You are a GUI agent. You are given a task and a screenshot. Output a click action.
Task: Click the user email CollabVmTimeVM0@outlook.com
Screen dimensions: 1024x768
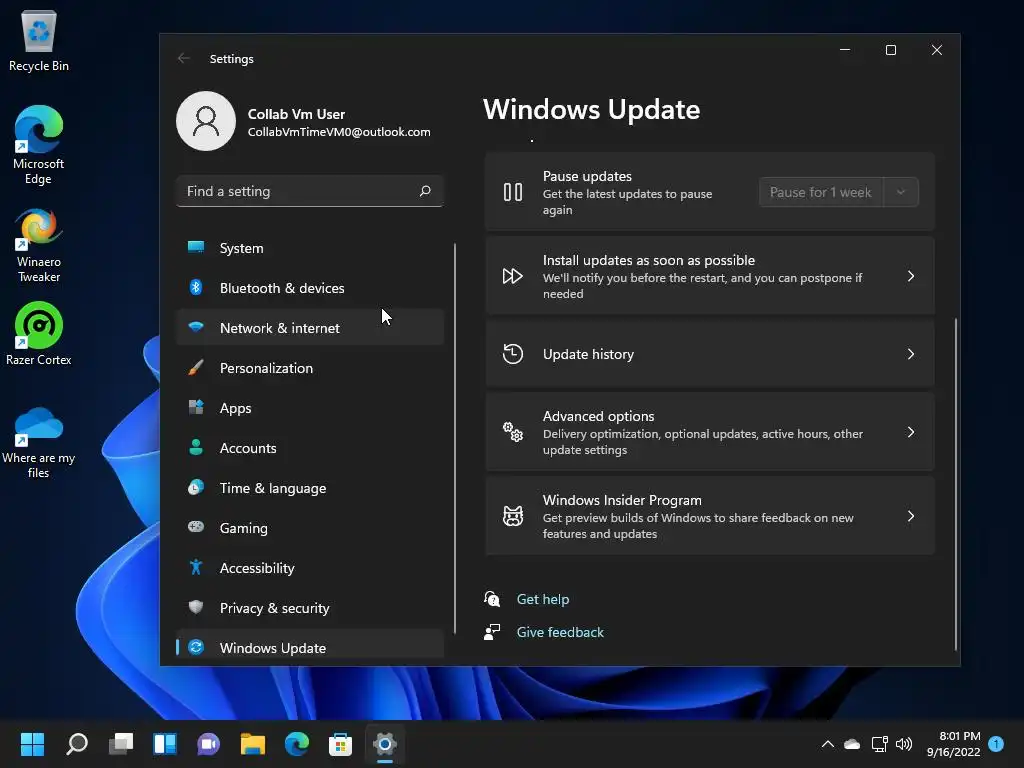(x=339, y=132)
